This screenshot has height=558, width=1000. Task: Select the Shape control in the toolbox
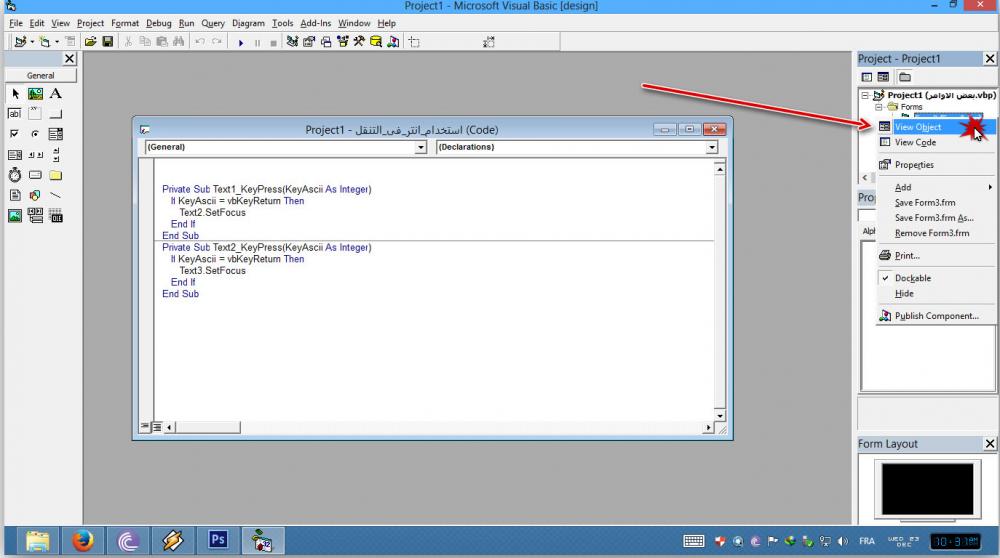point(35,195)
